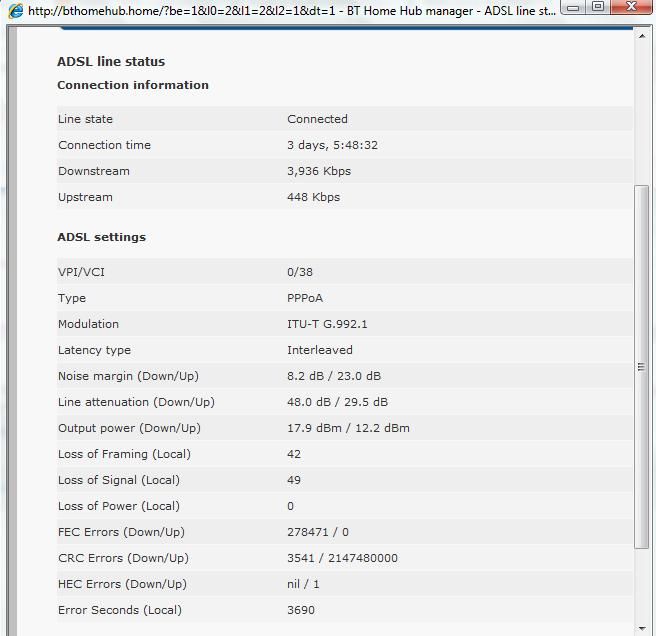
Task: Click the ADSL settings heading
Action: [x=101, y=237]
